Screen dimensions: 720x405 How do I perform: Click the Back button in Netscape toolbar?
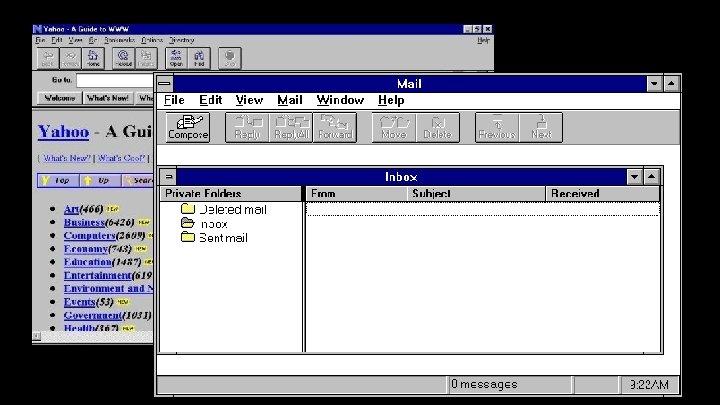click(x=48, y=58)
